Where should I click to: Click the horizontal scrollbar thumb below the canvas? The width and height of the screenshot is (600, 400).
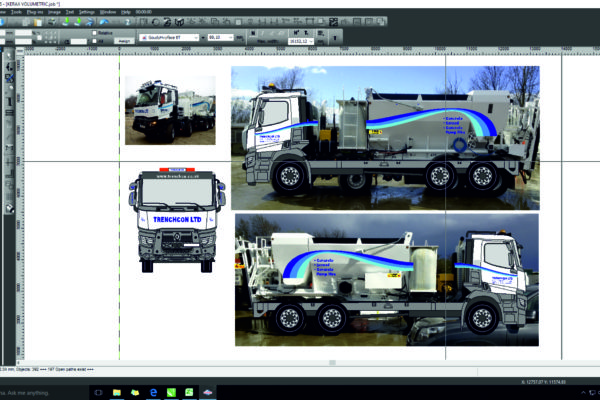(x=333, y=362)
